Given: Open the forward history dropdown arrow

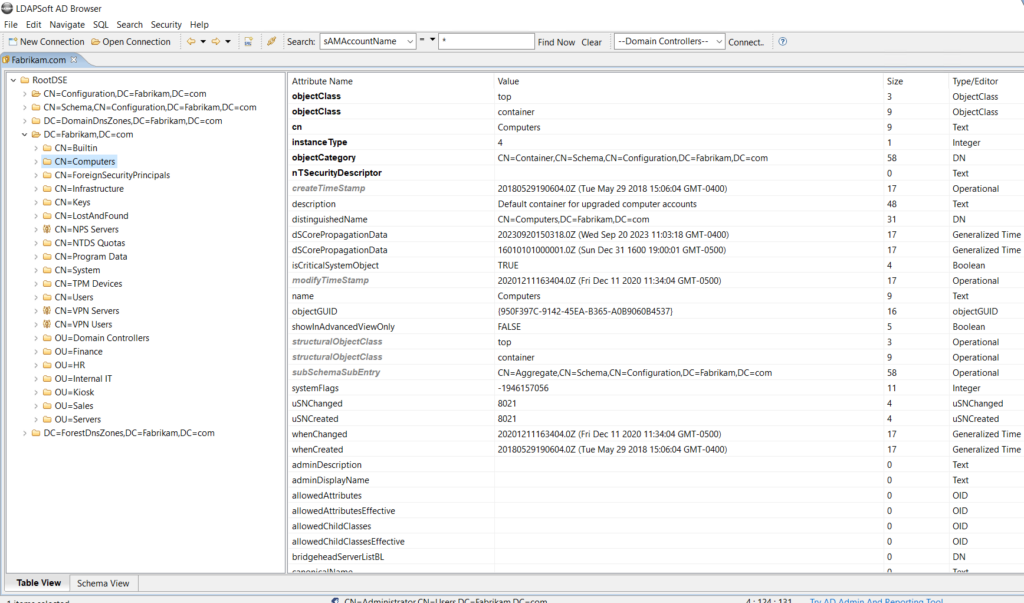Looking at the screenshot, I should click(x=228, y=41).
